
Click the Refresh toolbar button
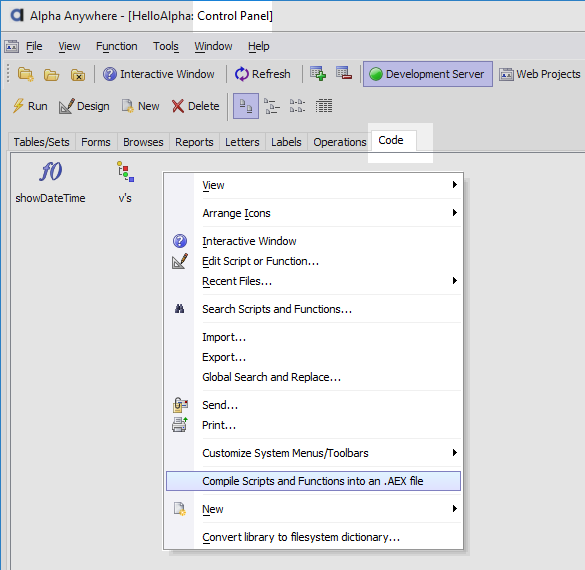point(263,74)
